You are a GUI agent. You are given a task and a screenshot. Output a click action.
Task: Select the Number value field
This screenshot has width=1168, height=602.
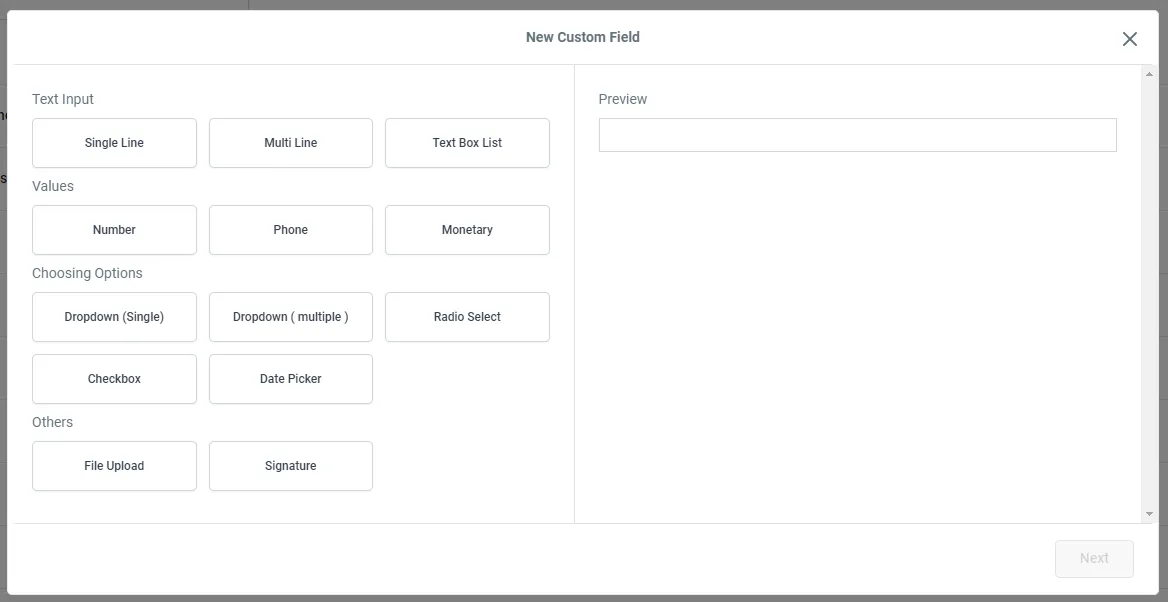coord(114,230)
